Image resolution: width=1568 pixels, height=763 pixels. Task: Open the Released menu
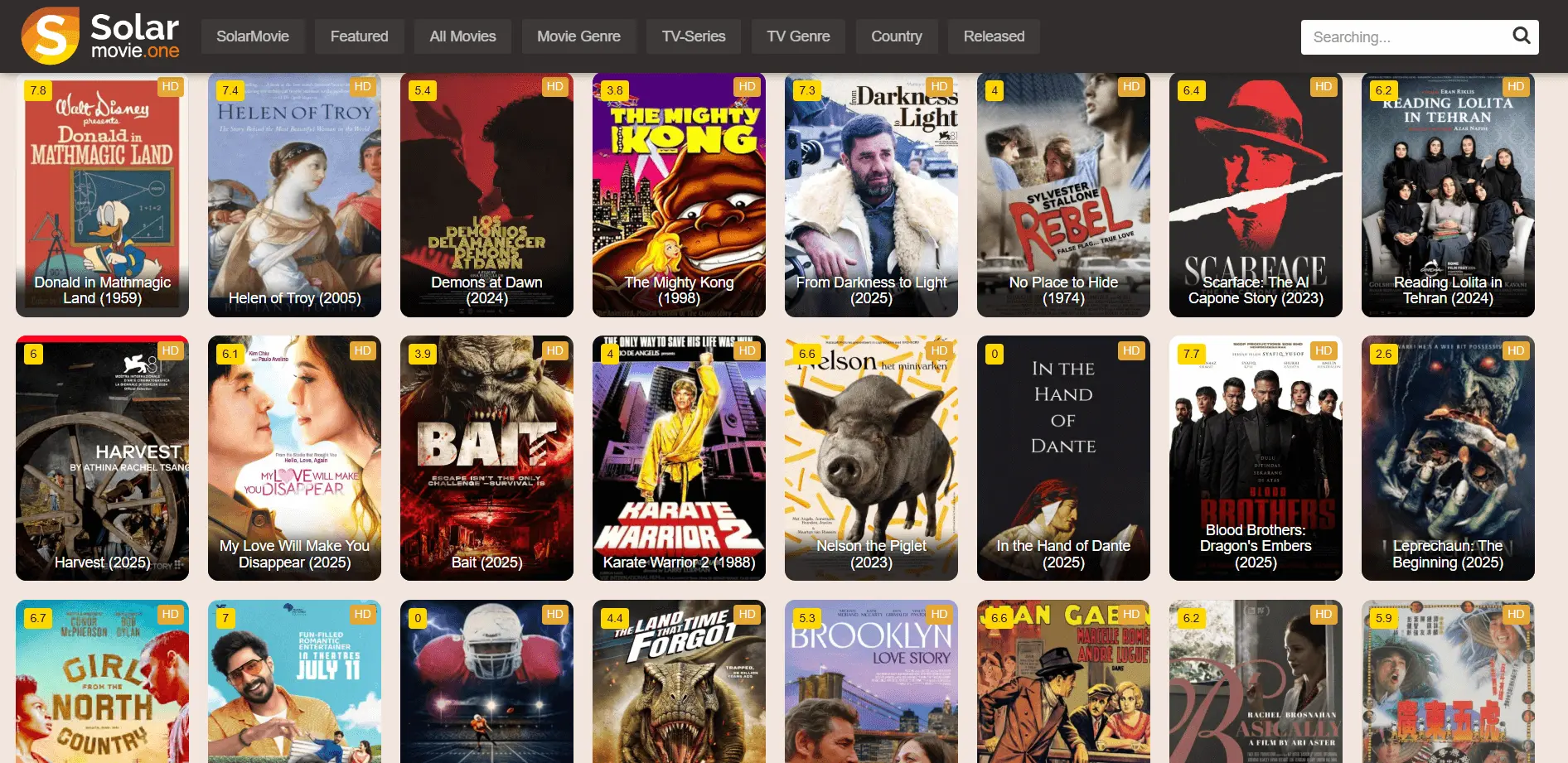994,36
